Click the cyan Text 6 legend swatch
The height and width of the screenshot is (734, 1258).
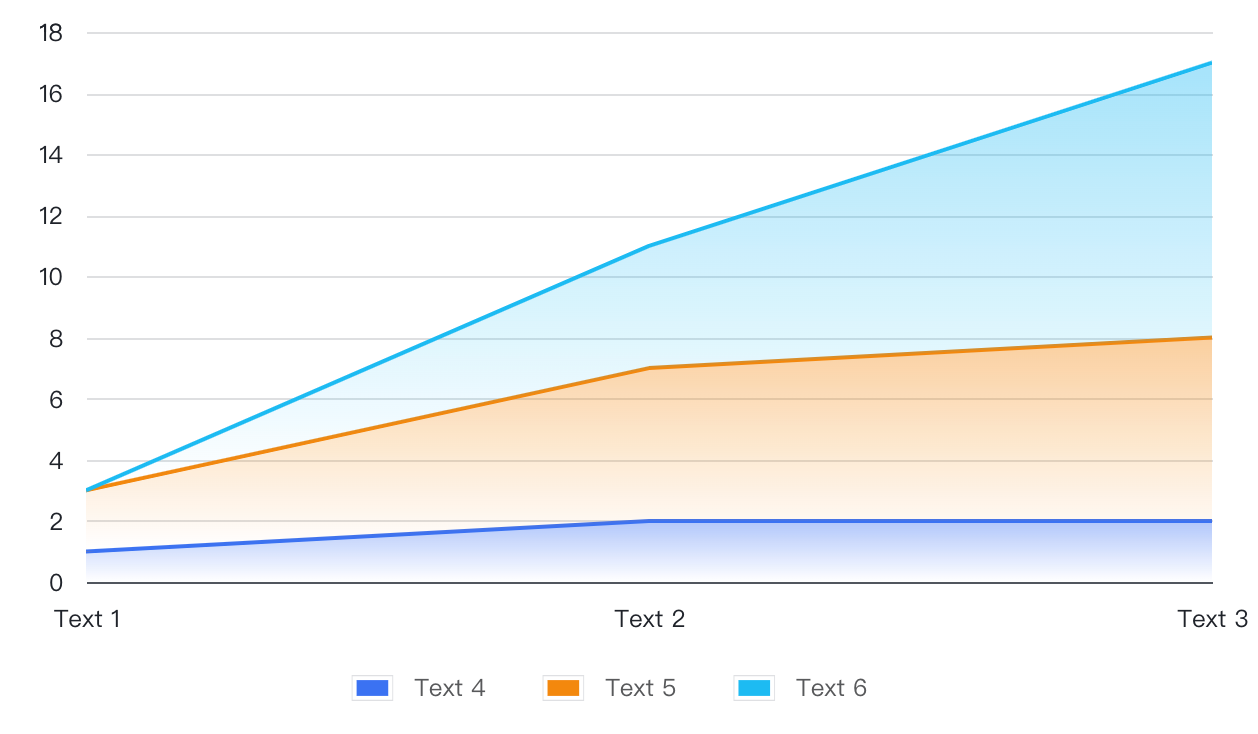coord(754,688)
